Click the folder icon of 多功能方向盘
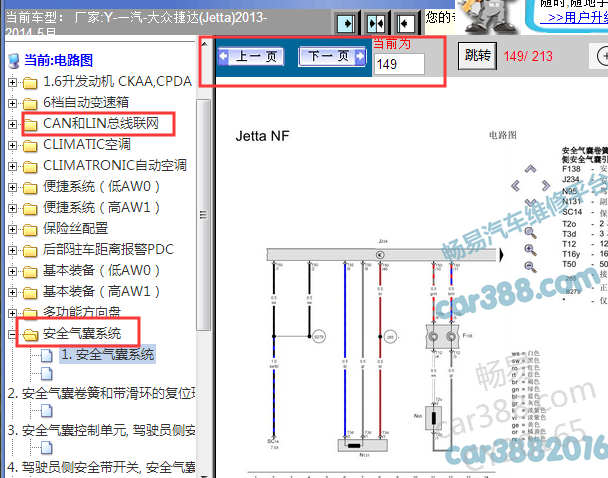 [x=30, y=312]
